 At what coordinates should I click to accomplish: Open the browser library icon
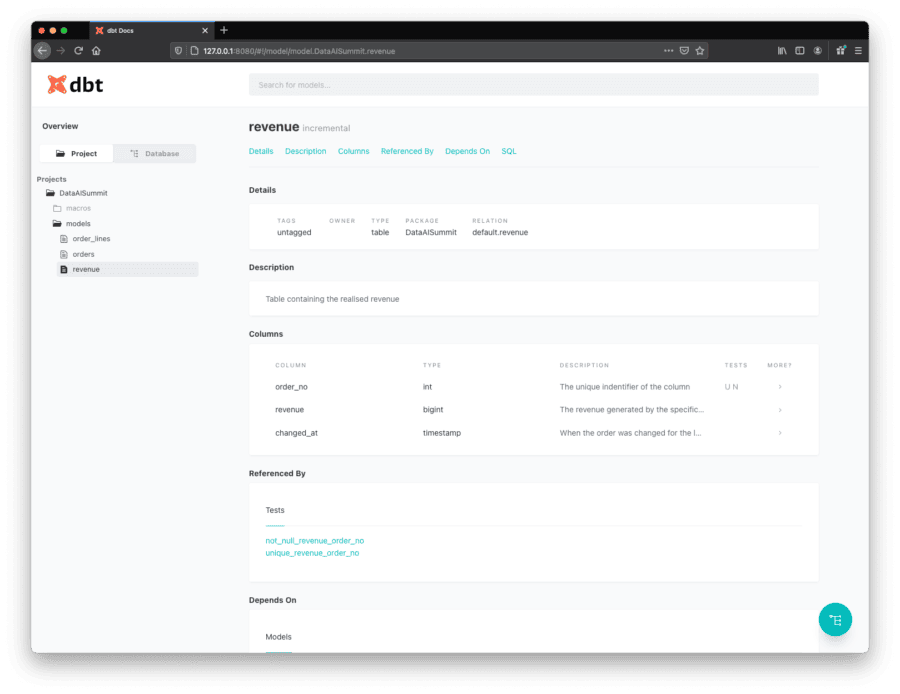pyautogui.click(x=782, y=51)
